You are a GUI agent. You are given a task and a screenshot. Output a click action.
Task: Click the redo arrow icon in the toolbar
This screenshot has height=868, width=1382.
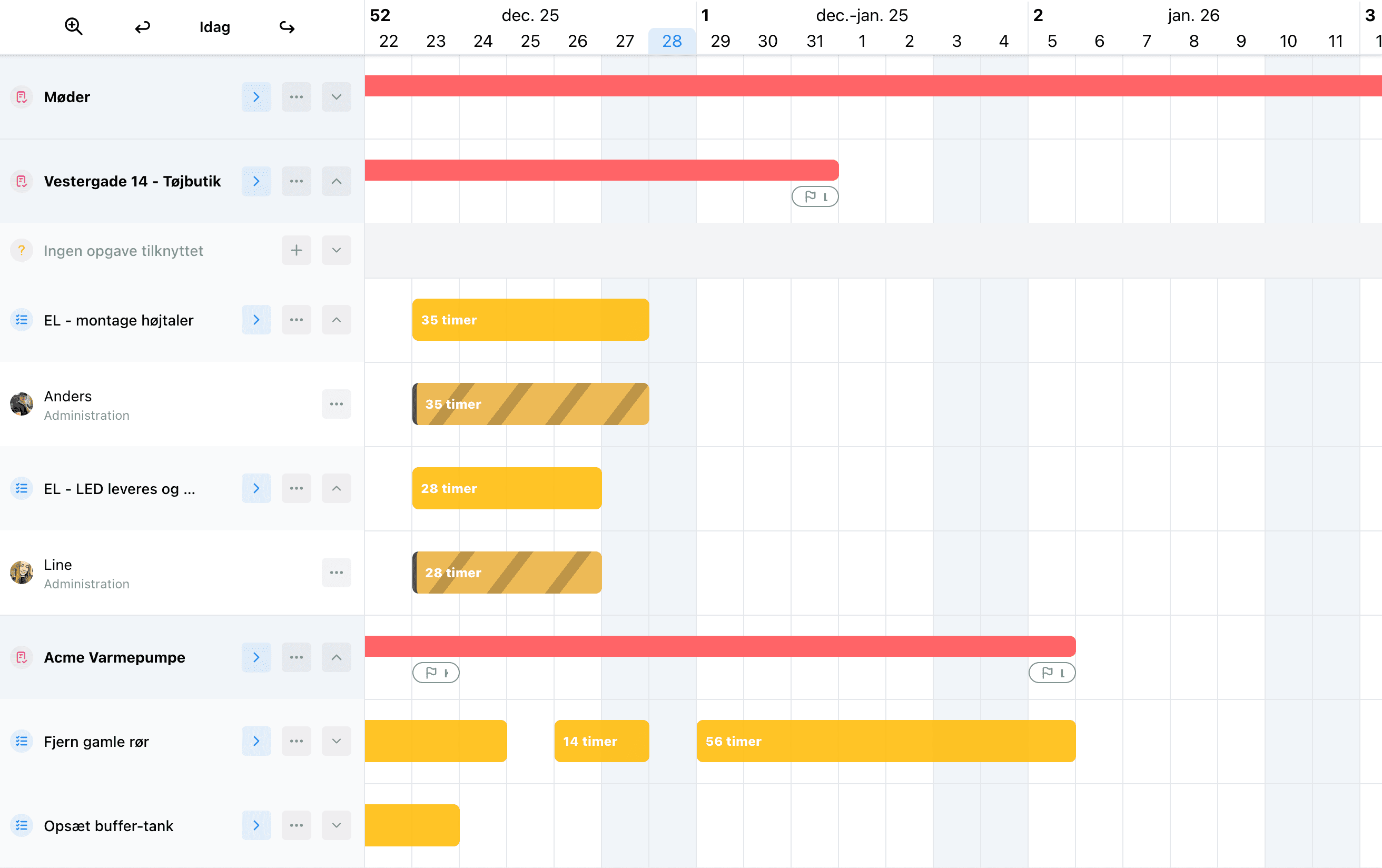click(287, 26)
